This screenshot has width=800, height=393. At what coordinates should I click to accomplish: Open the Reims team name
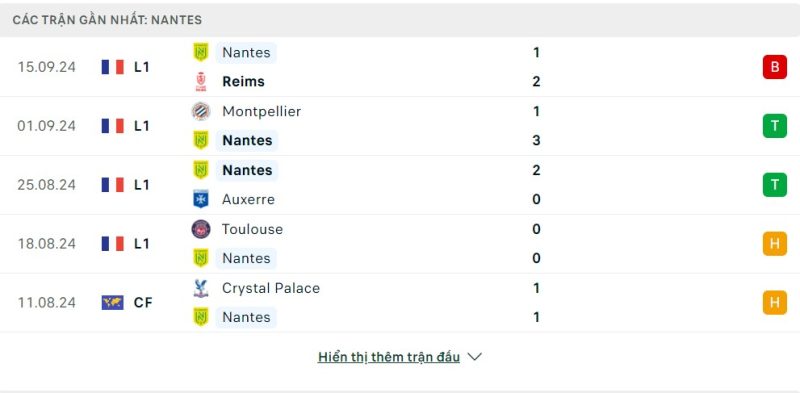pyautogui.click(x=243, y=82)
